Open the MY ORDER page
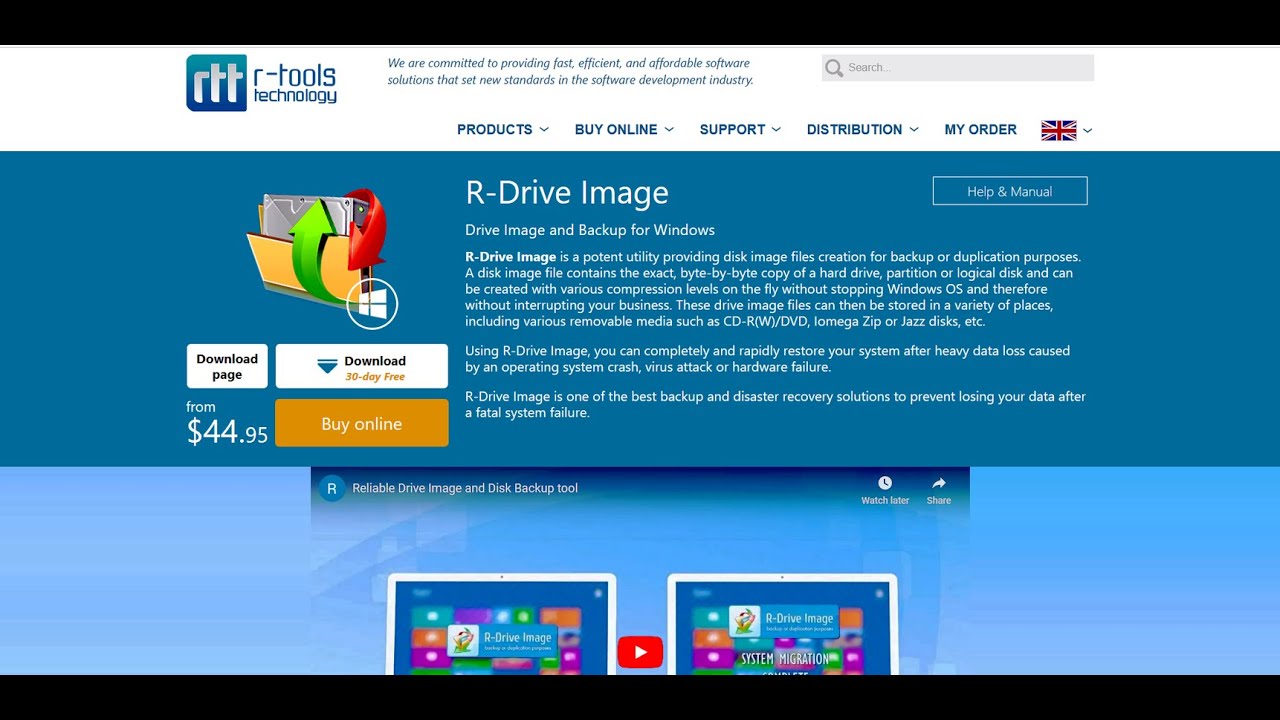This screenshot has width=1280, height=720. coord(980,130)
